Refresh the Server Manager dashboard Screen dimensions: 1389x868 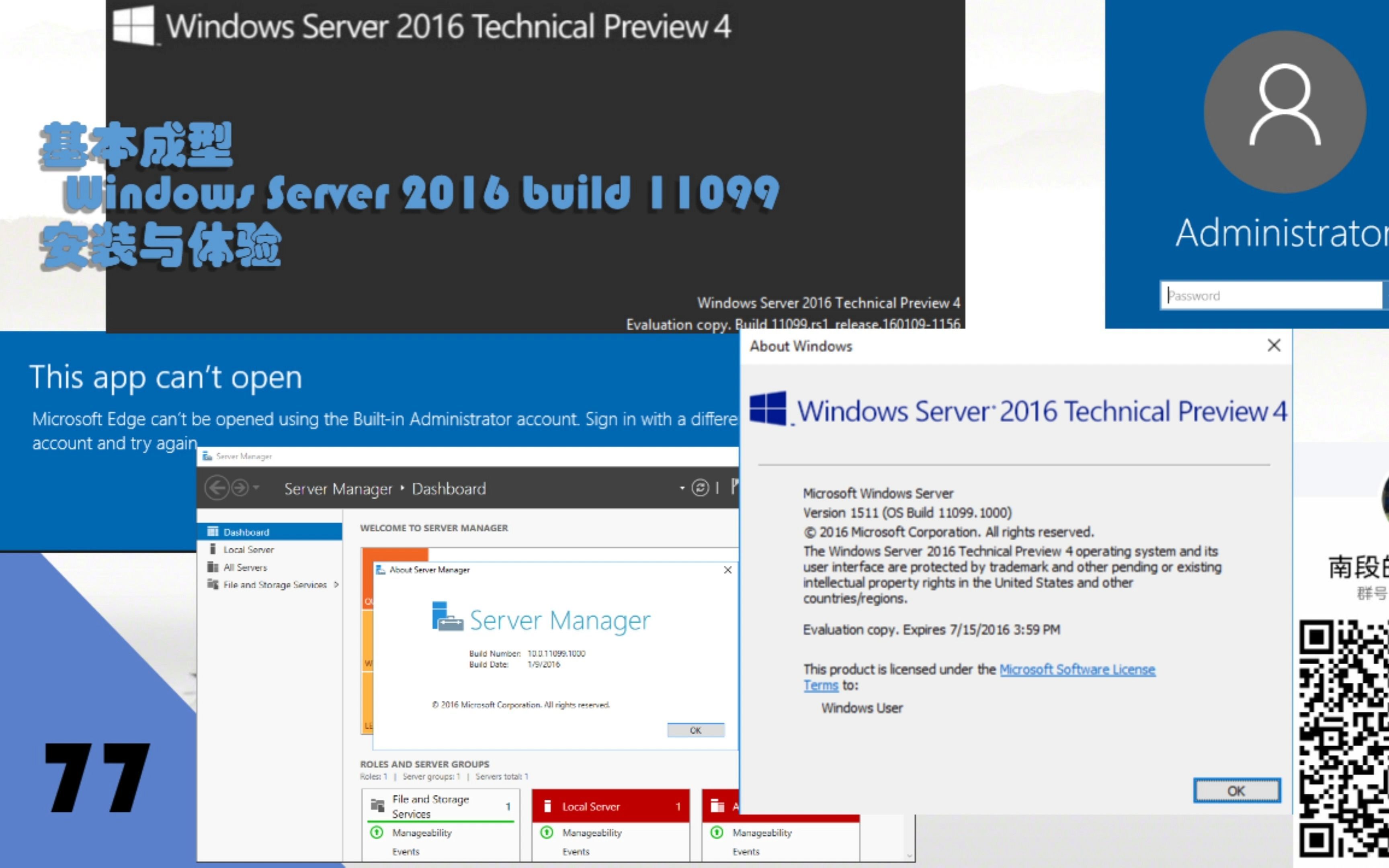coord(700,488)
